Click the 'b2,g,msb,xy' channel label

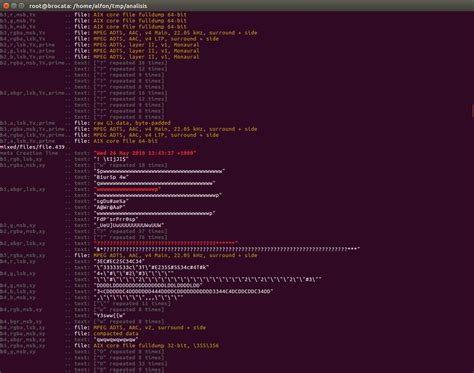click(18, 225)
